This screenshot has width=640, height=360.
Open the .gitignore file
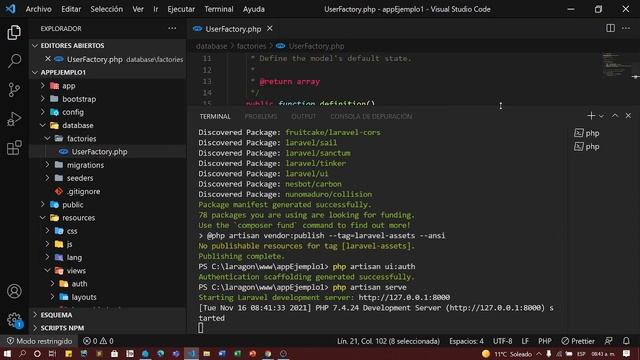[108, 191]
